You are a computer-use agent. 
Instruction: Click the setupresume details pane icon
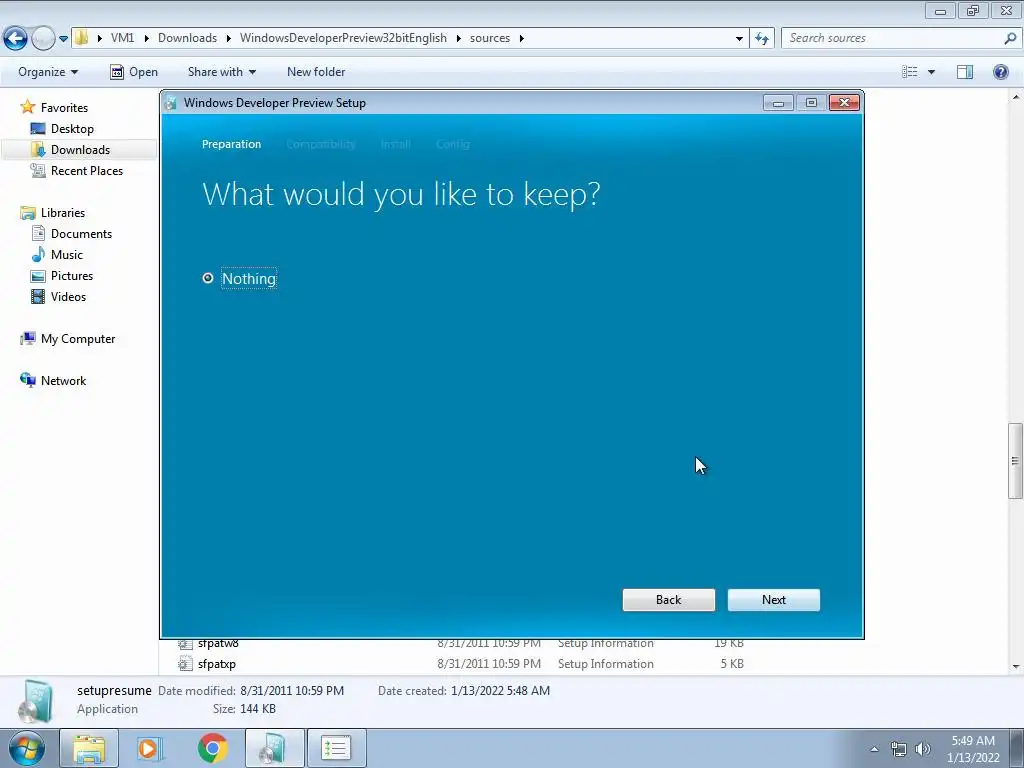click(x=37, y=702)
